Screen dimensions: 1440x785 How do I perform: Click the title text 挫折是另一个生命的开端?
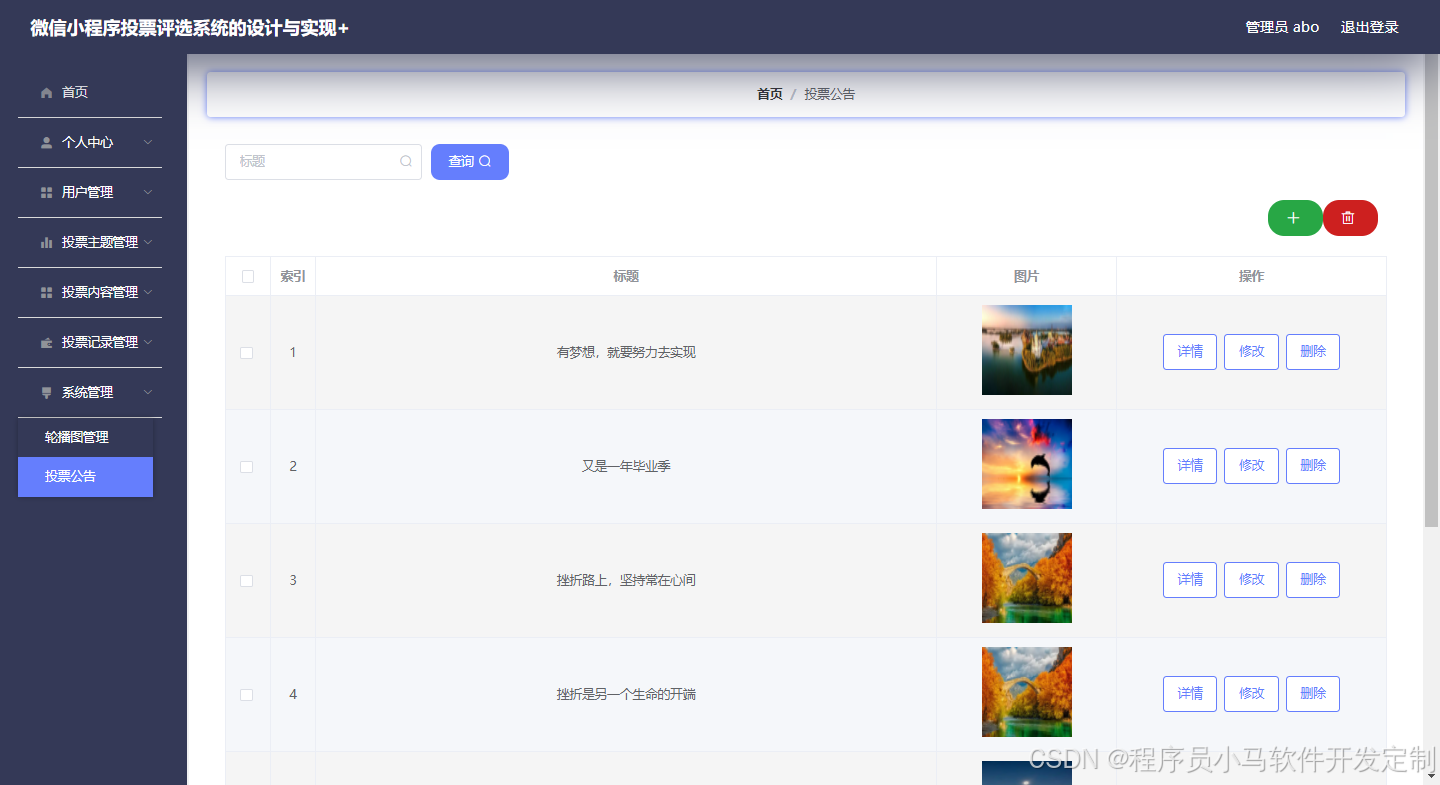tap(626, 694)
